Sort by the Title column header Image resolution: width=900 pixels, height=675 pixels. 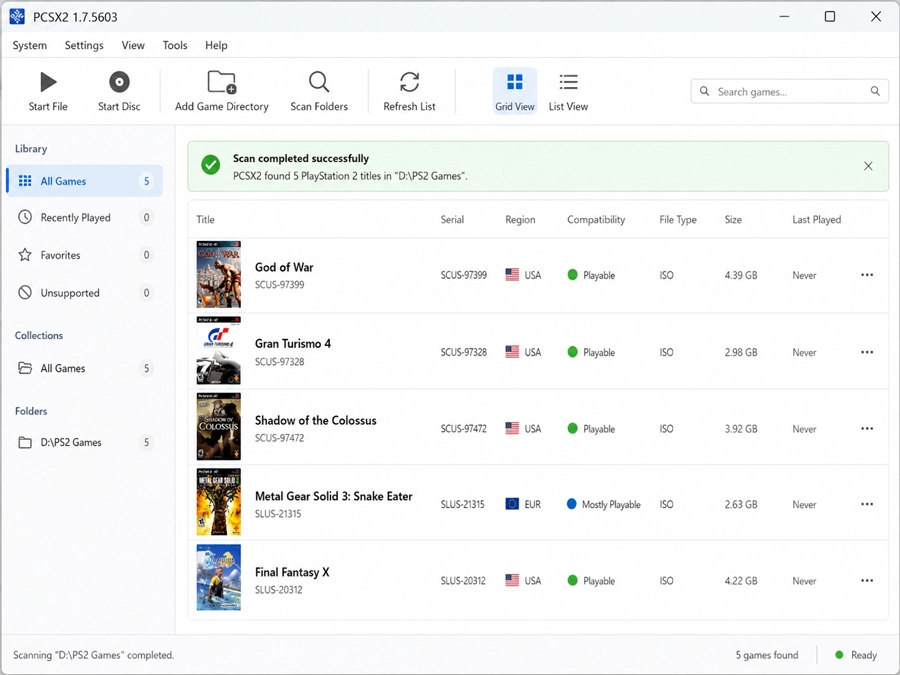205,219
